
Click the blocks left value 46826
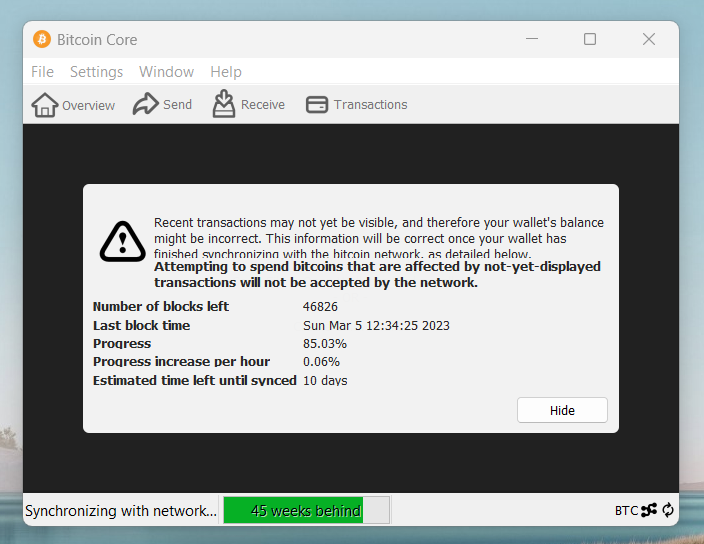click(320, 307)
